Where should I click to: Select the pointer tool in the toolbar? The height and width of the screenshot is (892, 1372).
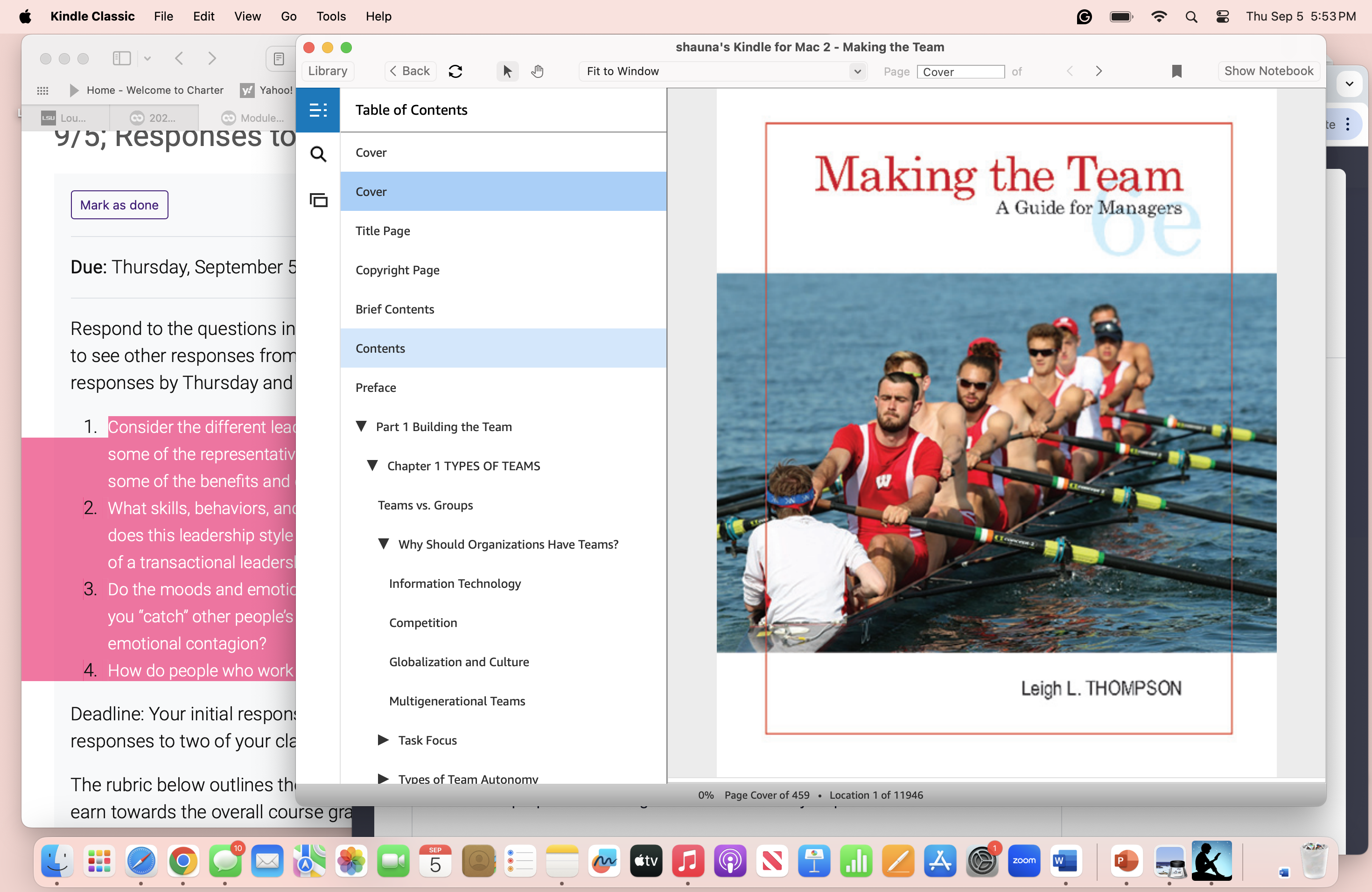point(507,71)
